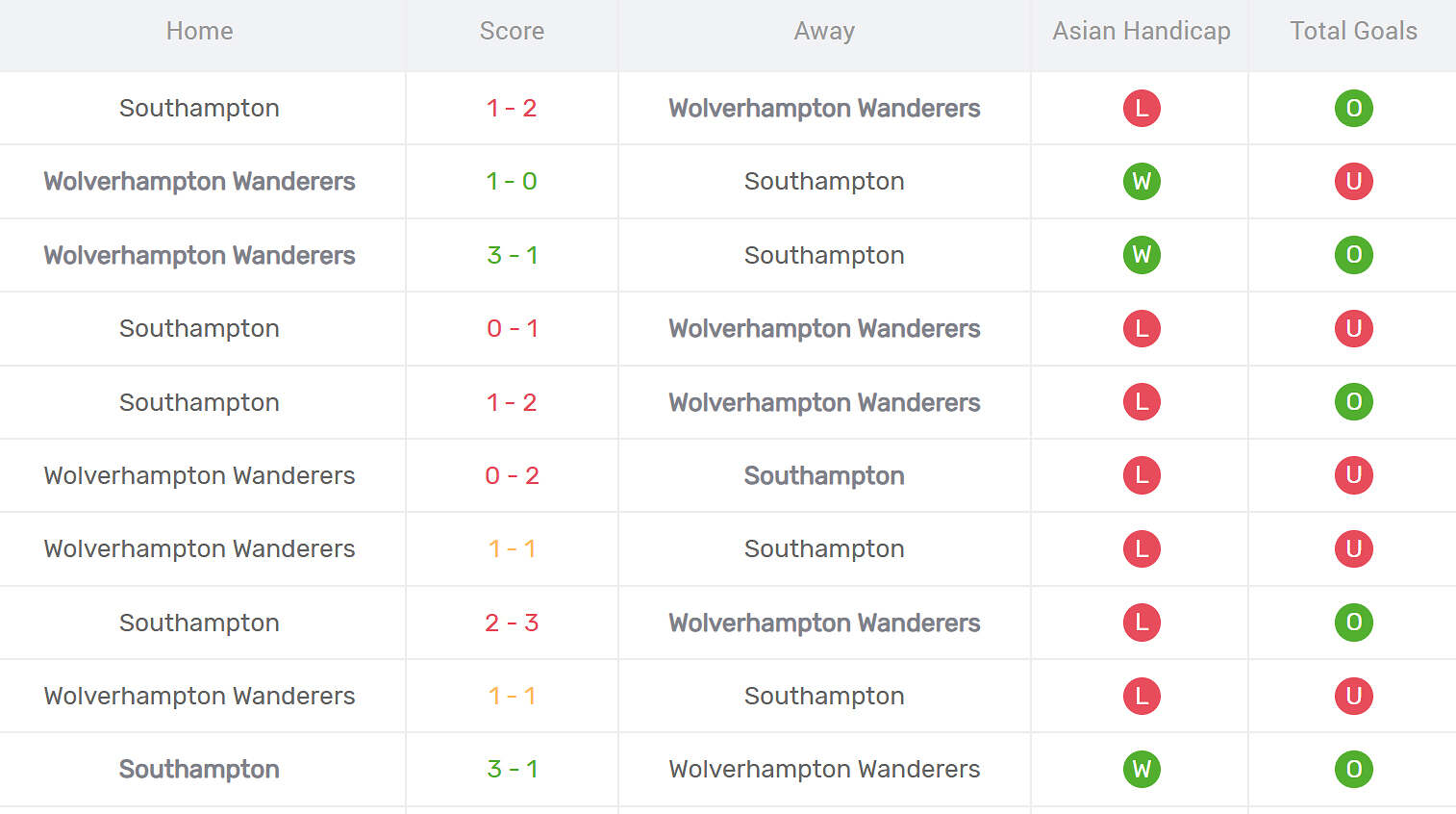Select the Asian Handicap column header

1142,32
